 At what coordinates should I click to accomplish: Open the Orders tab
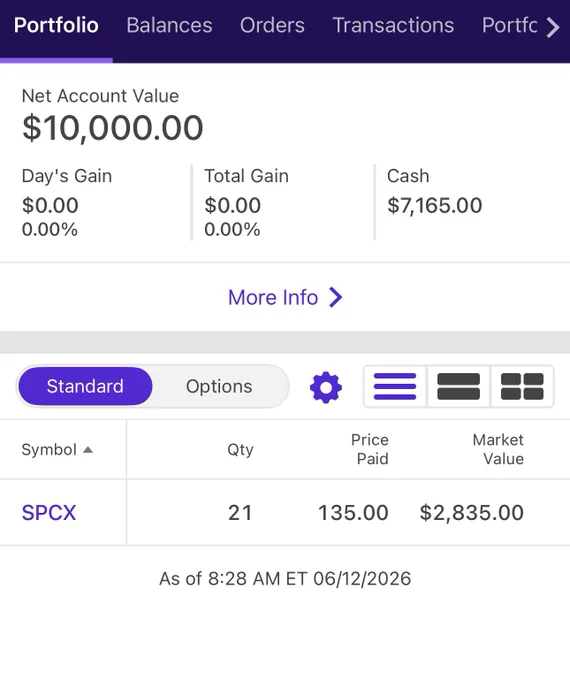tap(272, 25)
